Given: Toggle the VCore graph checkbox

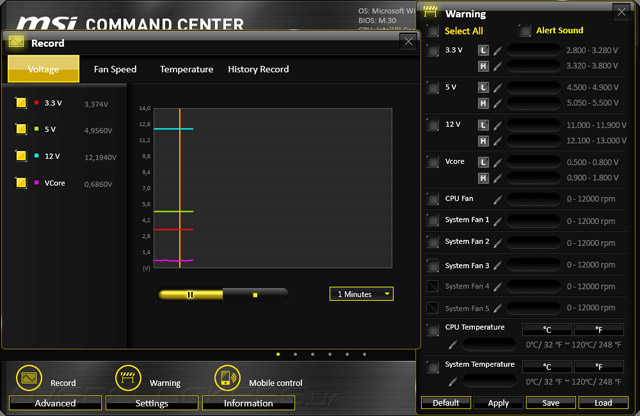Looking at the screenshot, I should [x=21, y=182].
